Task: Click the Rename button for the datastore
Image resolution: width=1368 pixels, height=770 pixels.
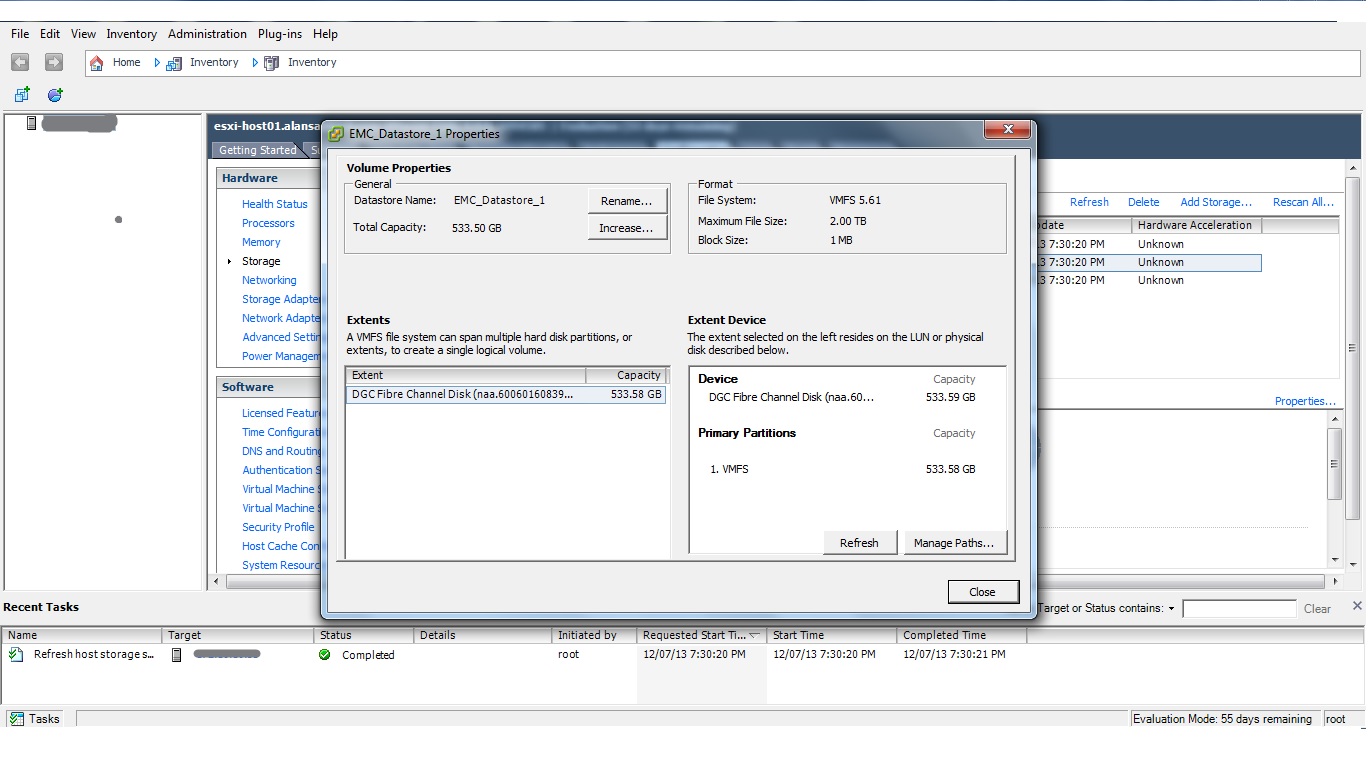Action: pyautogui.click(x=627, y=200)
